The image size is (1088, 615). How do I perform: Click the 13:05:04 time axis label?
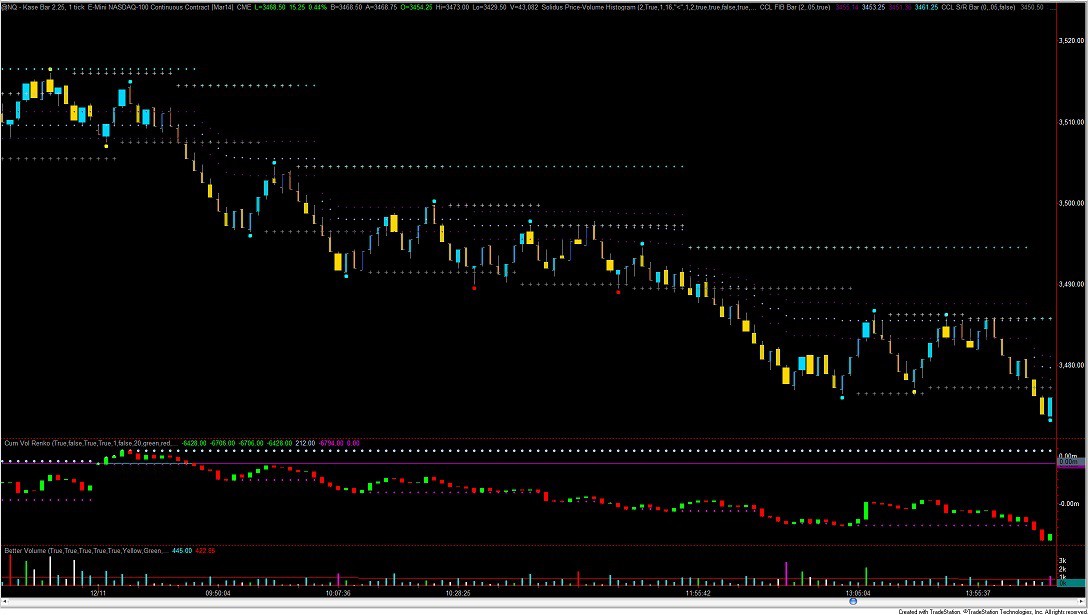click(857, 593)
